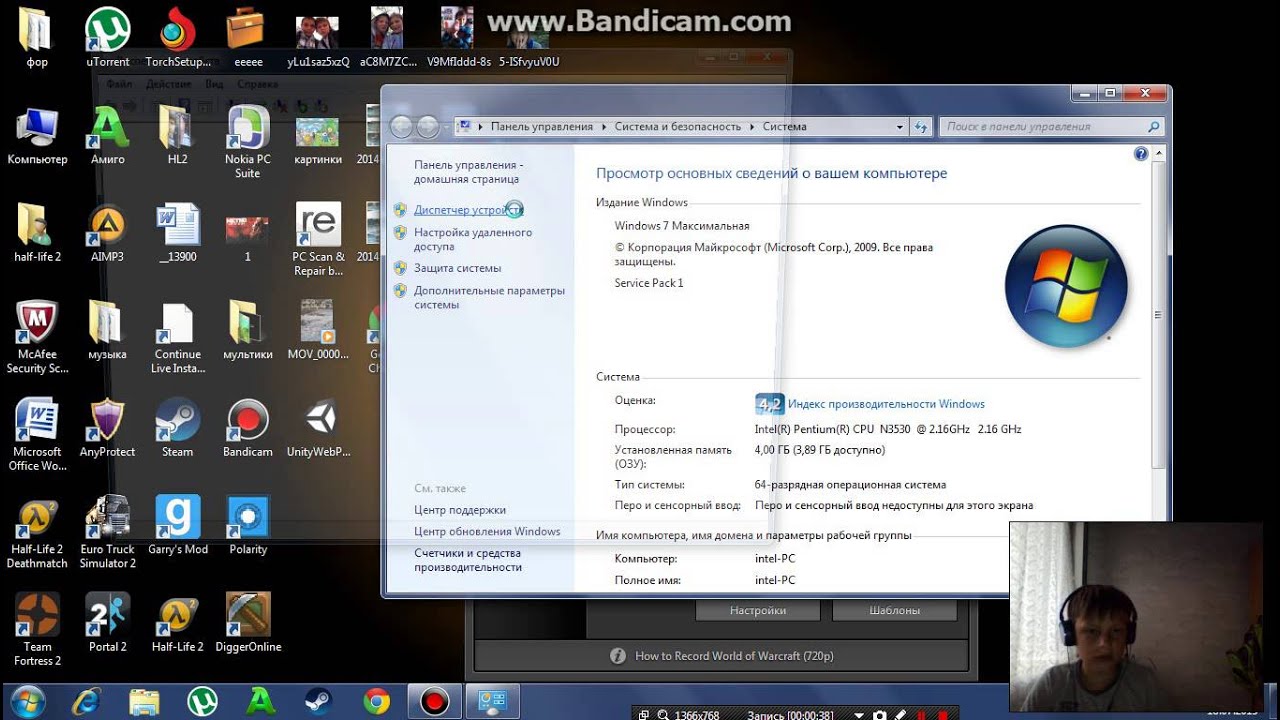Open the Windows Start menu orb
This screenshot has width=1280, height=720.
click(28, 701)
